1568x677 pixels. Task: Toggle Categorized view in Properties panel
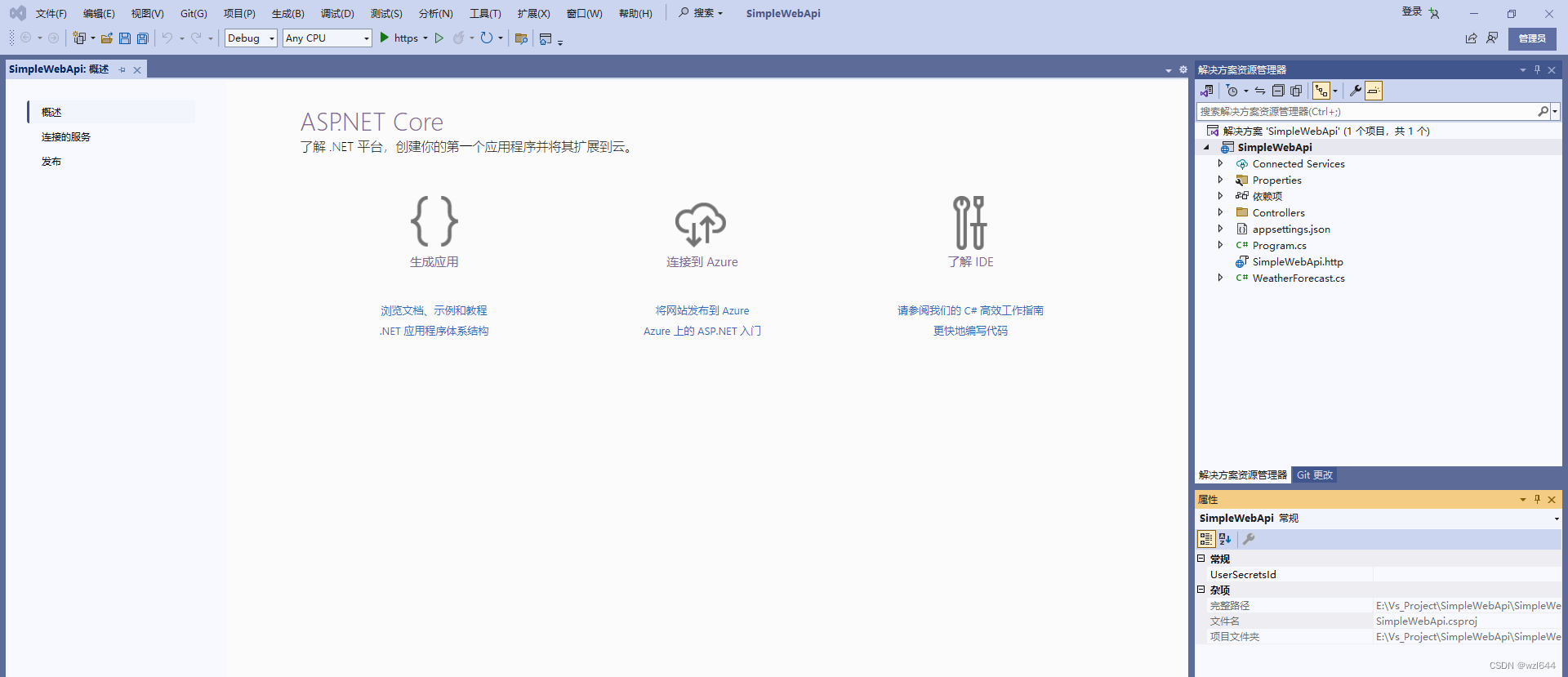1206,539
